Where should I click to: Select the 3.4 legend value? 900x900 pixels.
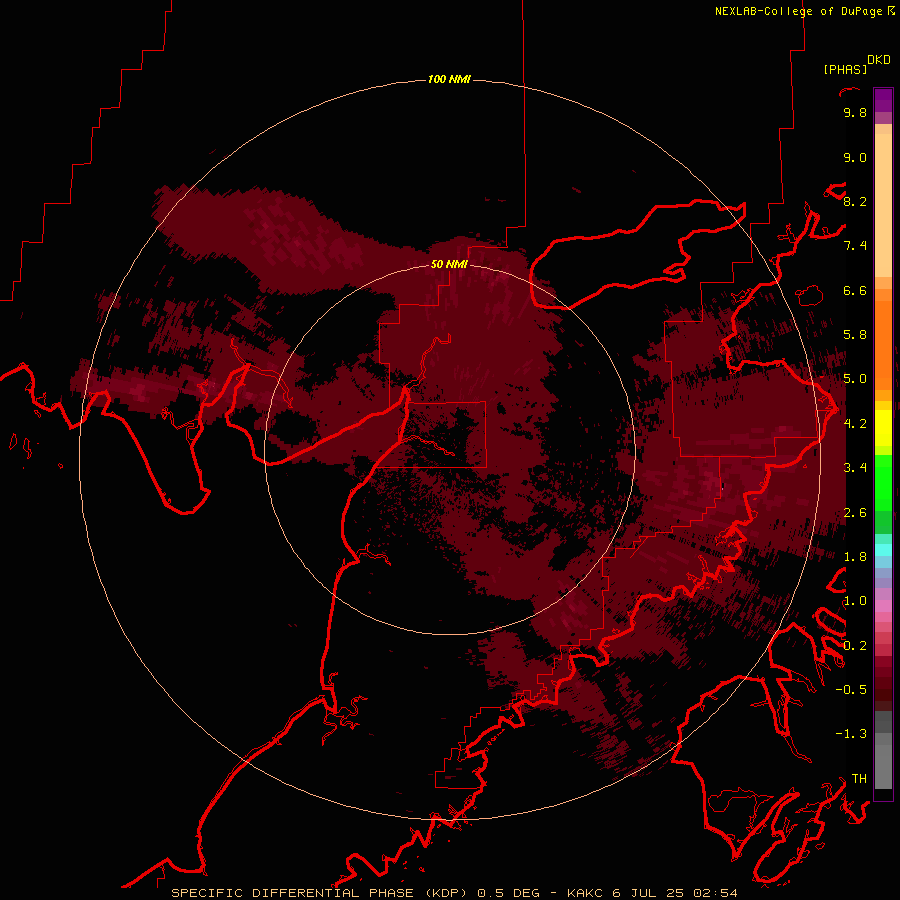coord(855,468)
